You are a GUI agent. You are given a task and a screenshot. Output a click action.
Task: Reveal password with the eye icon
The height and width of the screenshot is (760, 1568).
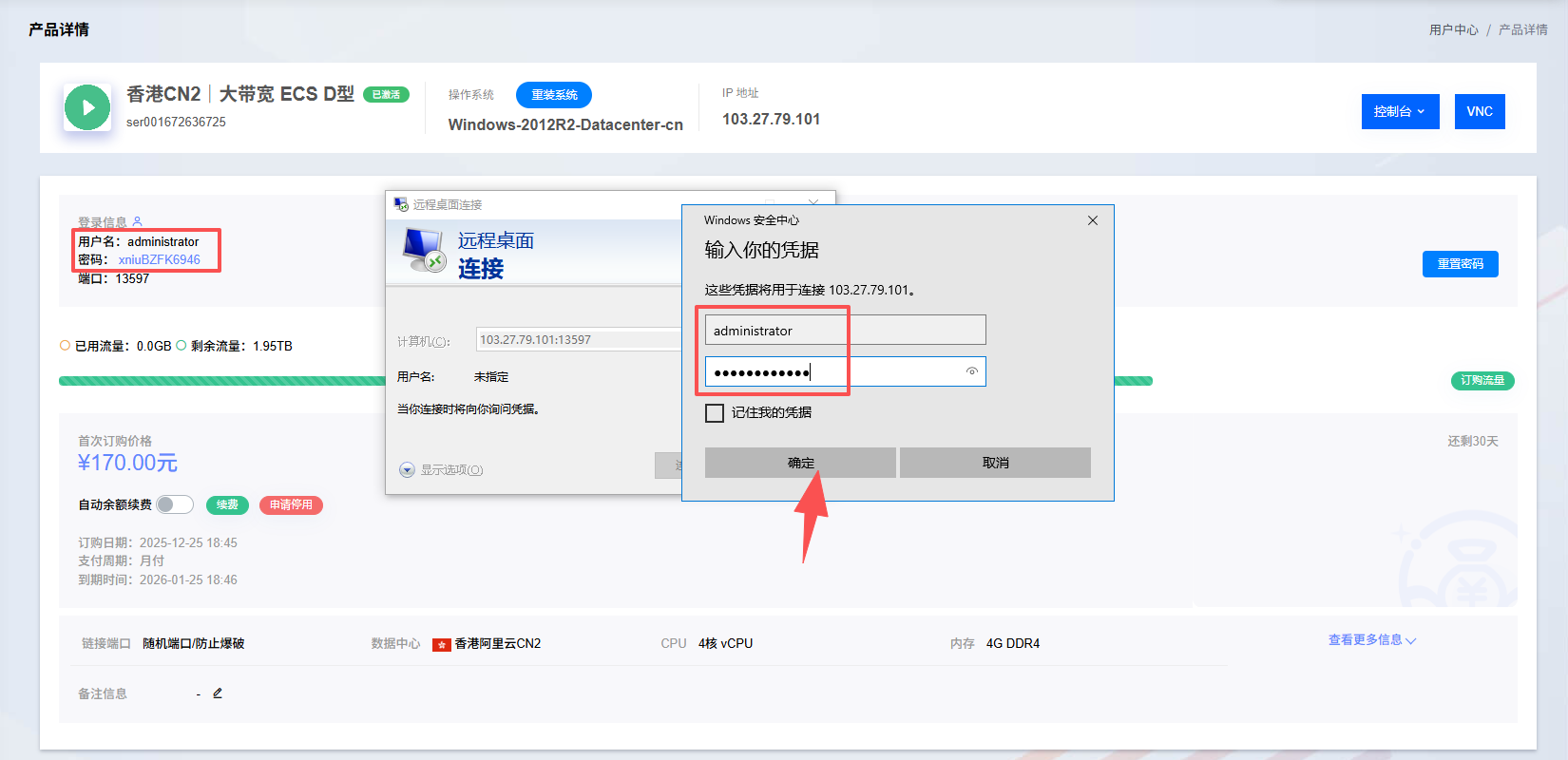pyautogui.click(x=971, y=371)
